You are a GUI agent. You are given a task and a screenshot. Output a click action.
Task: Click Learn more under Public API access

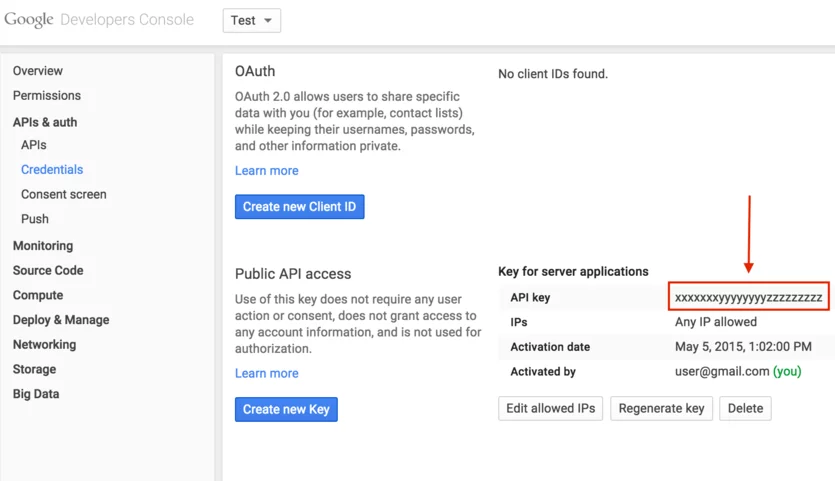click(266, 373)
